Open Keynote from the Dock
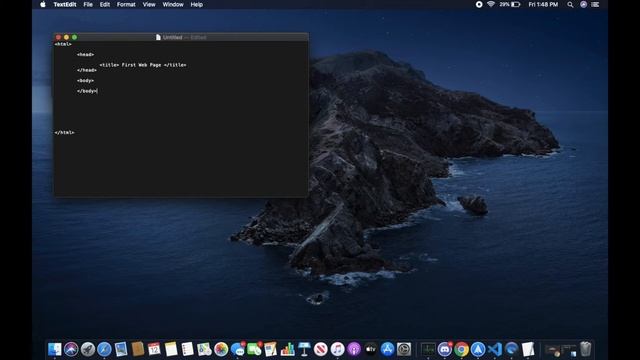The image size is (640, 360). point(304,349)
